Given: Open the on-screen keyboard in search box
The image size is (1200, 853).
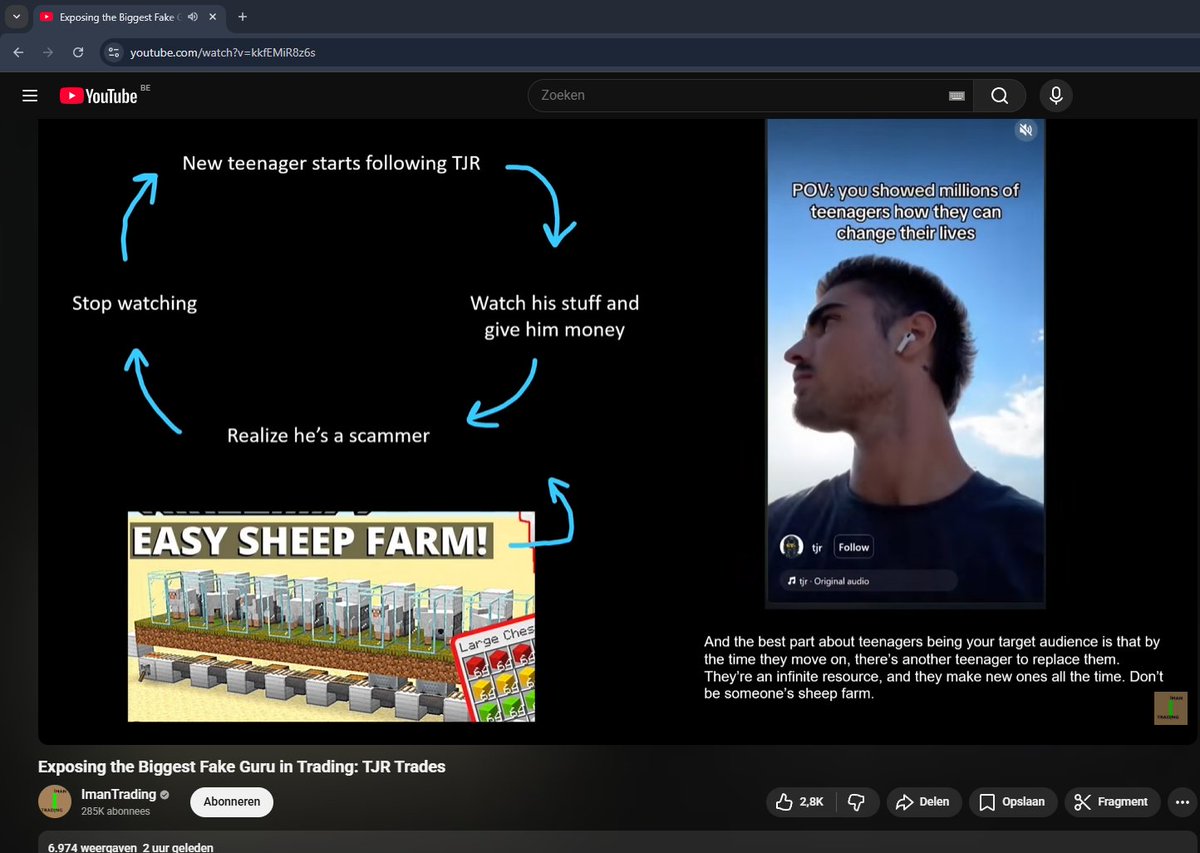Looking at the screenshot, I should [956, 96].
